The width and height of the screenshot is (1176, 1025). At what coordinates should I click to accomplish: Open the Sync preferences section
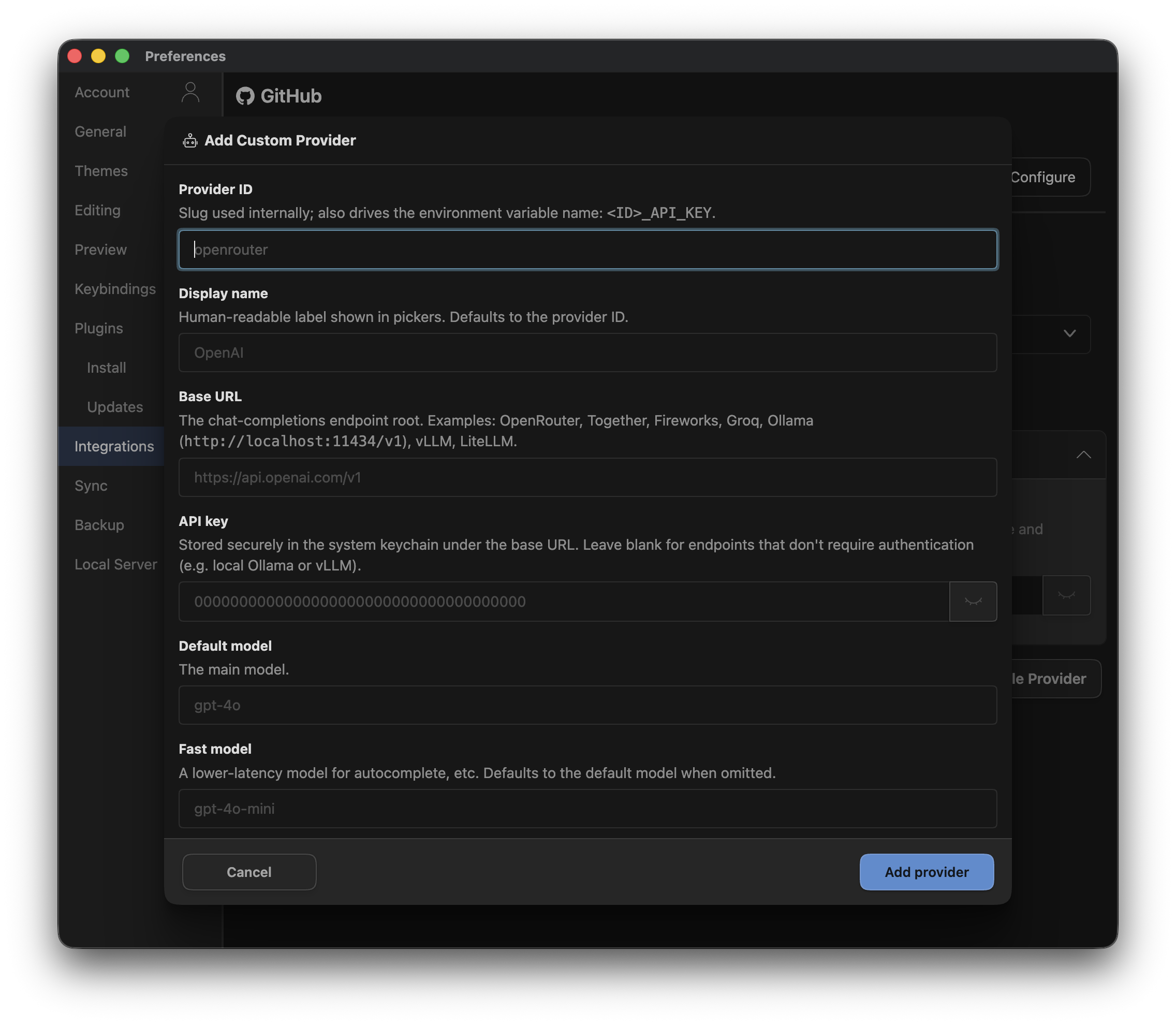[91, 486]
